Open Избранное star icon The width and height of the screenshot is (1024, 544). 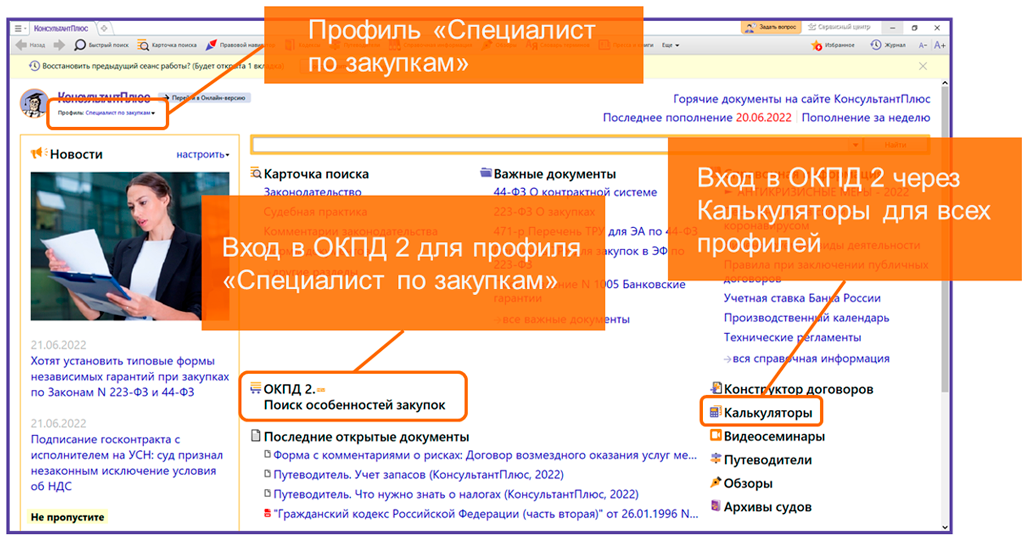[x=818, y=45]
